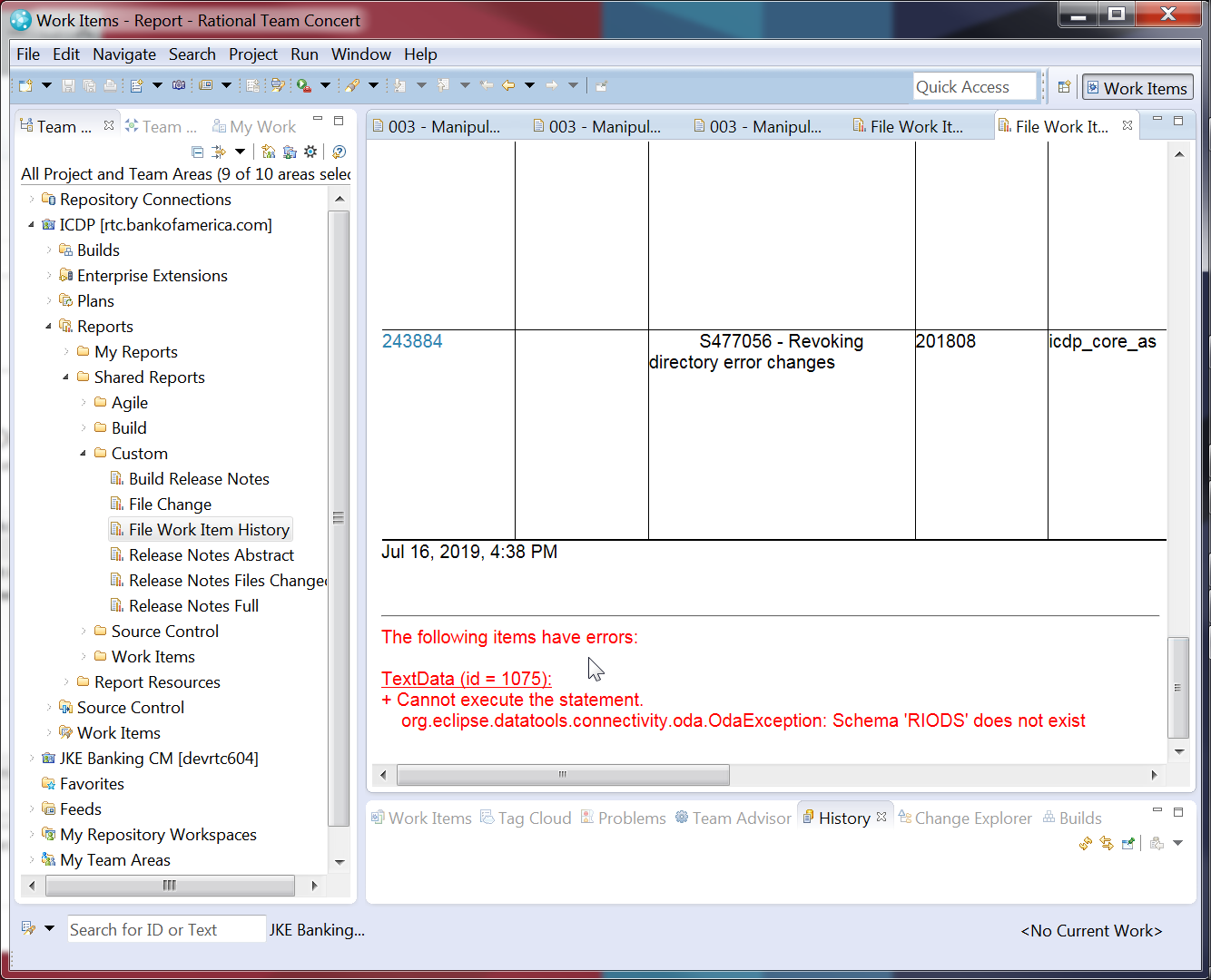Open work item link 243884

[412, 341]
